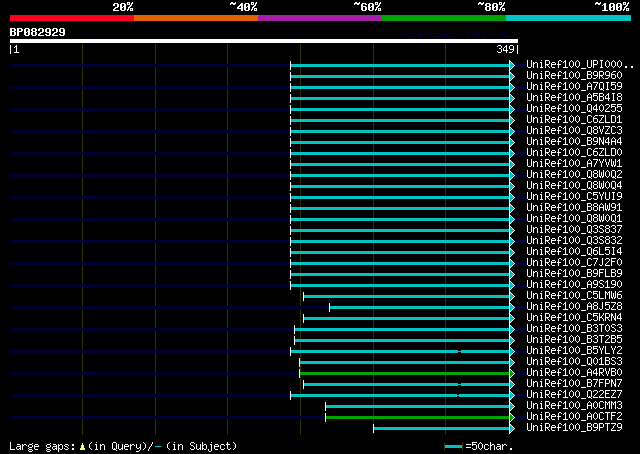This screenshot has width=640, height=454.
Task: Select the UniRef100_A0CTF2 label
Action: pos(574,417)
